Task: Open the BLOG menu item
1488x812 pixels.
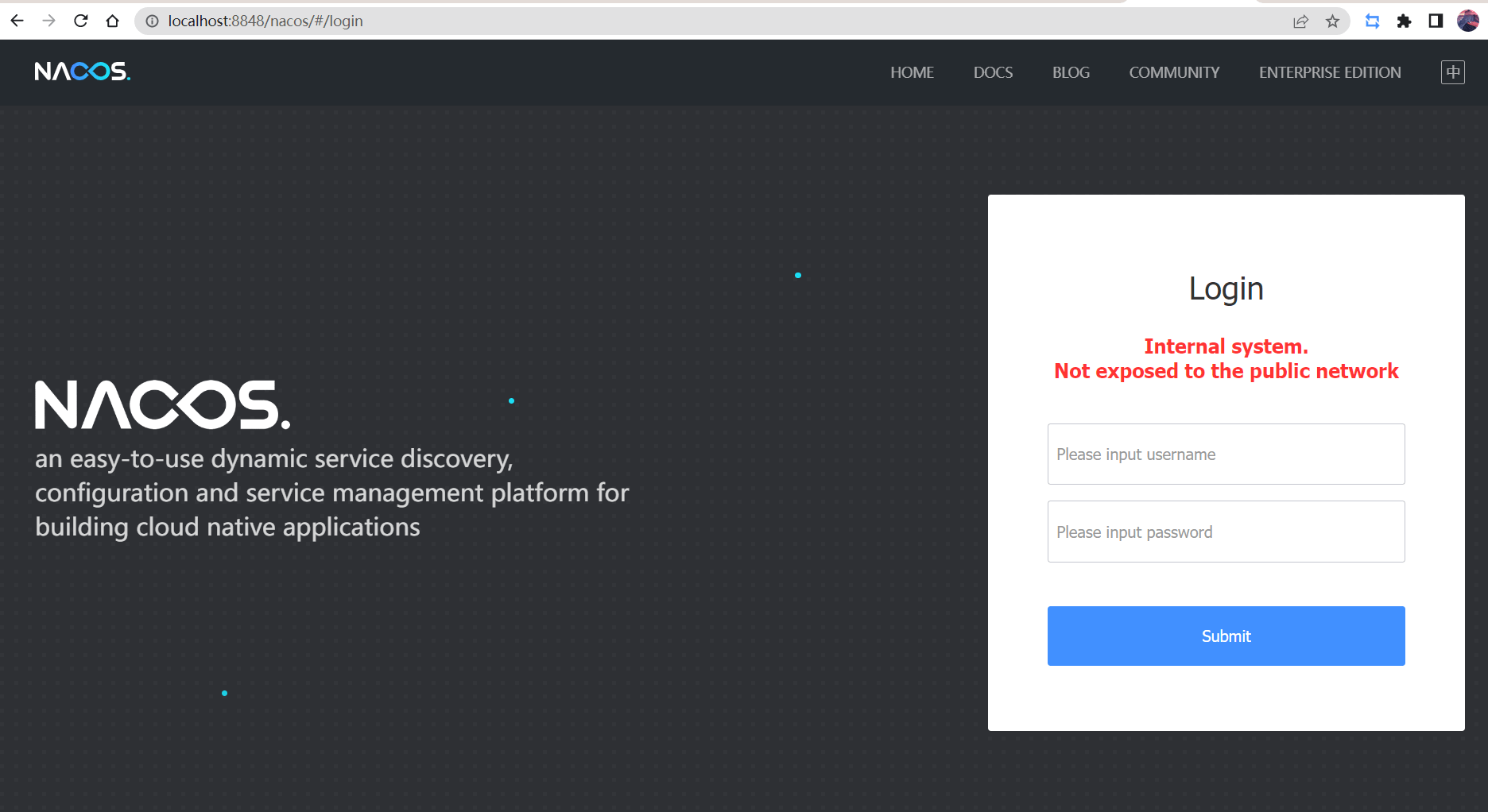Action: click(1071, 72)
